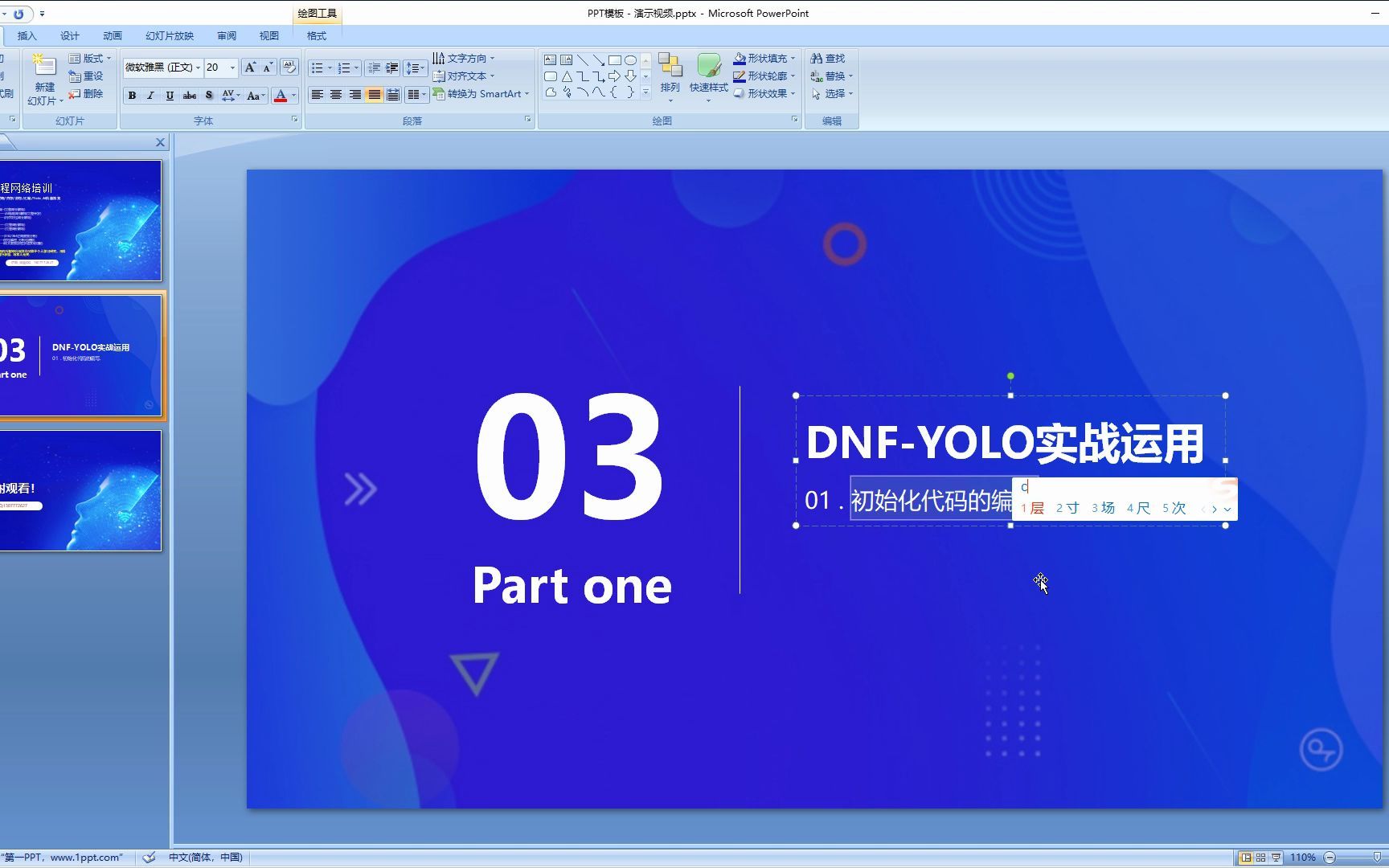Apply the red font color swatch
1389x868 pixels.
coord(280,96)
